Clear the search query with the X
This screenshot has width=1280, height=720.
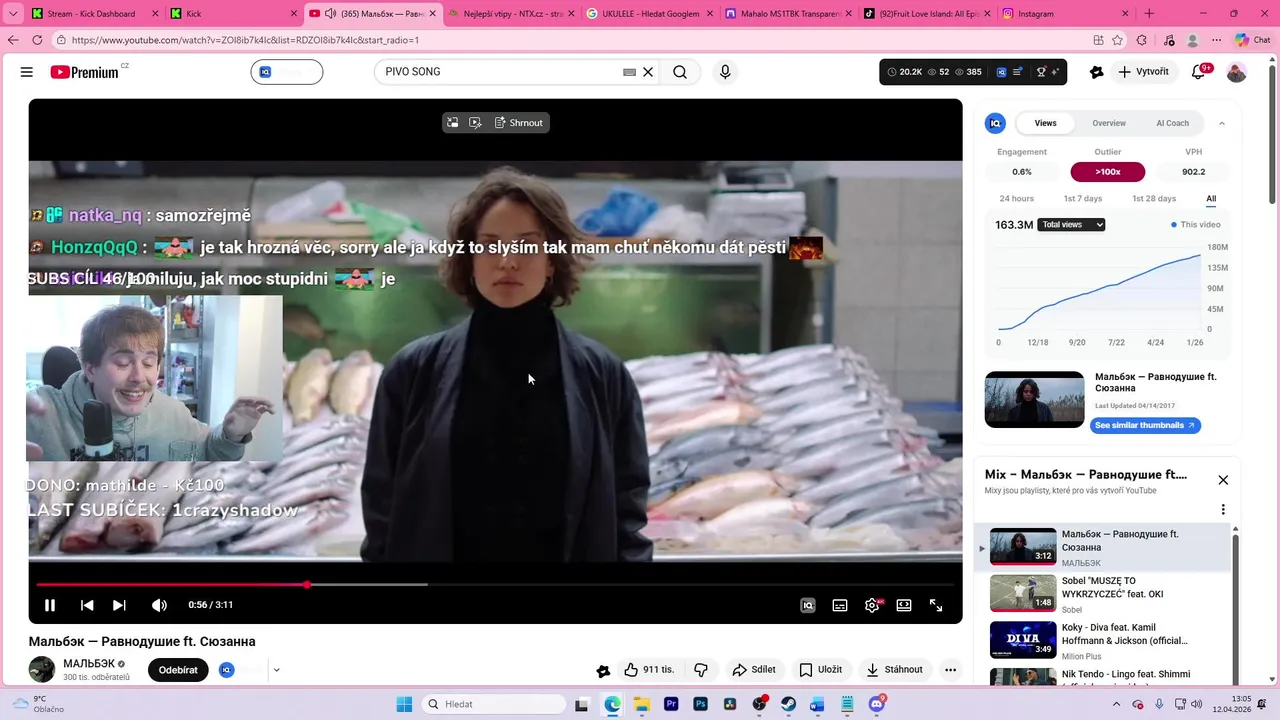[648, 72]
